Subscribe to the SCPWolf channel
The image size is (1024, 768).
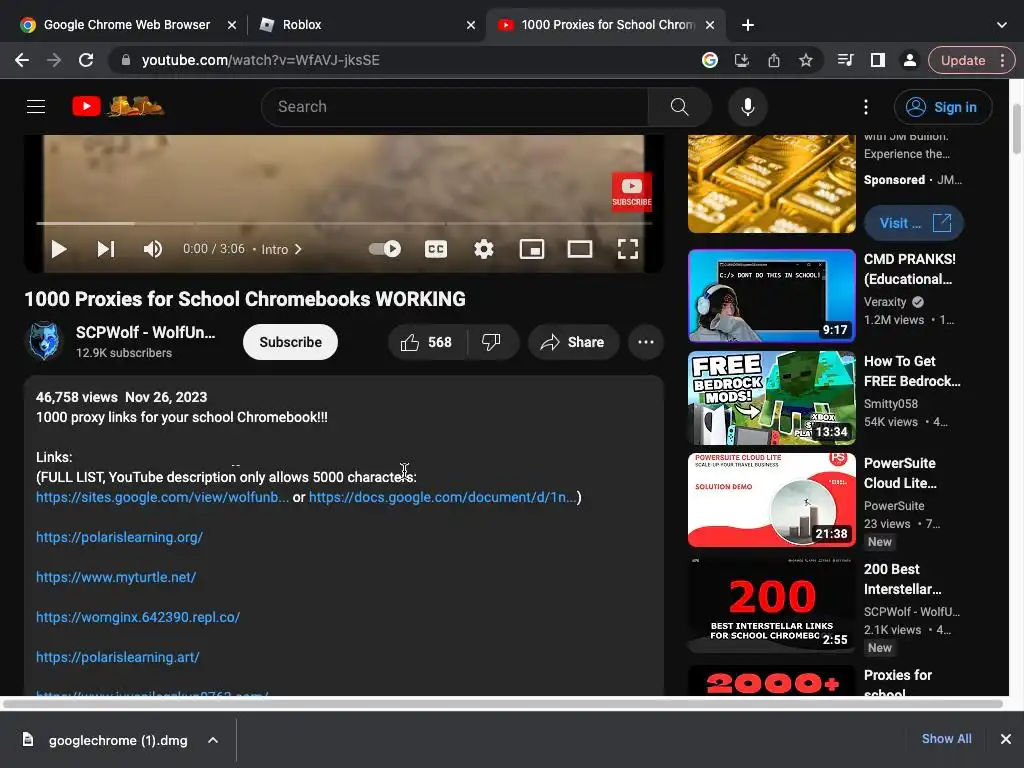pos(291,342)
